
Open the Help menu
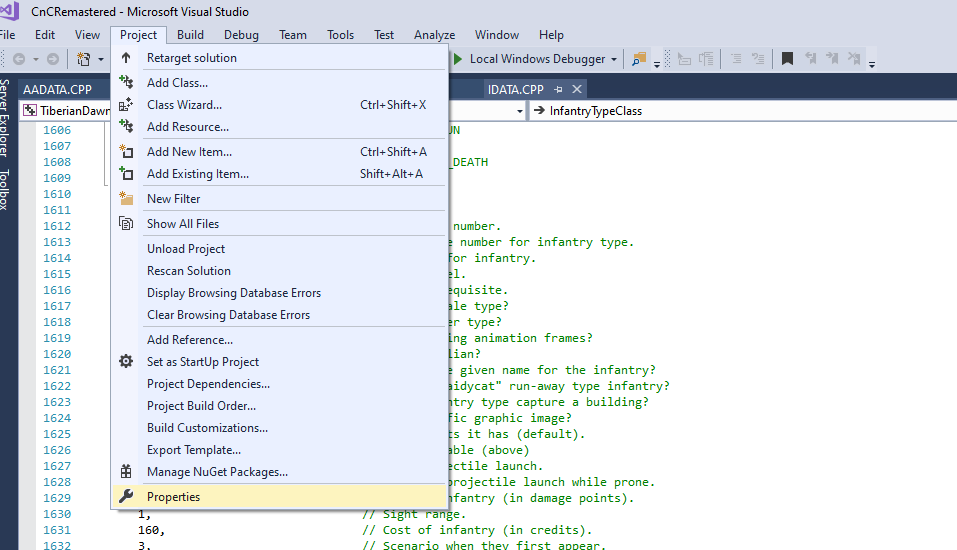tap(551, 35)
